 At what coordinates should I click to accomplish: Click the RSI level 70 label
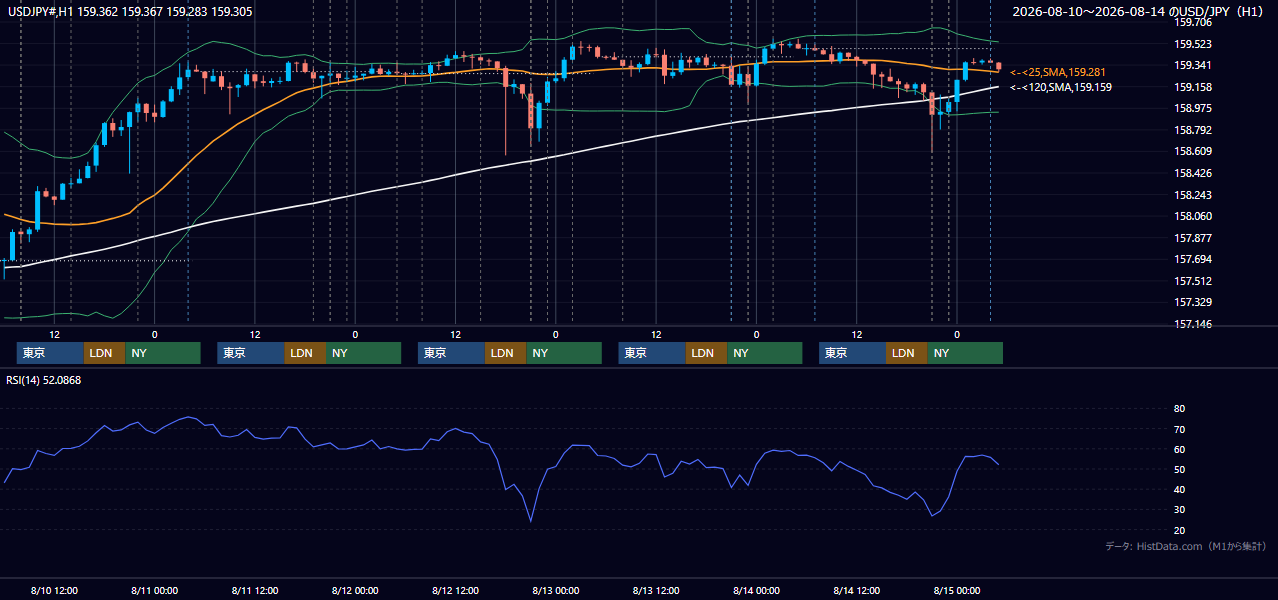click(x=1179, y=429)
